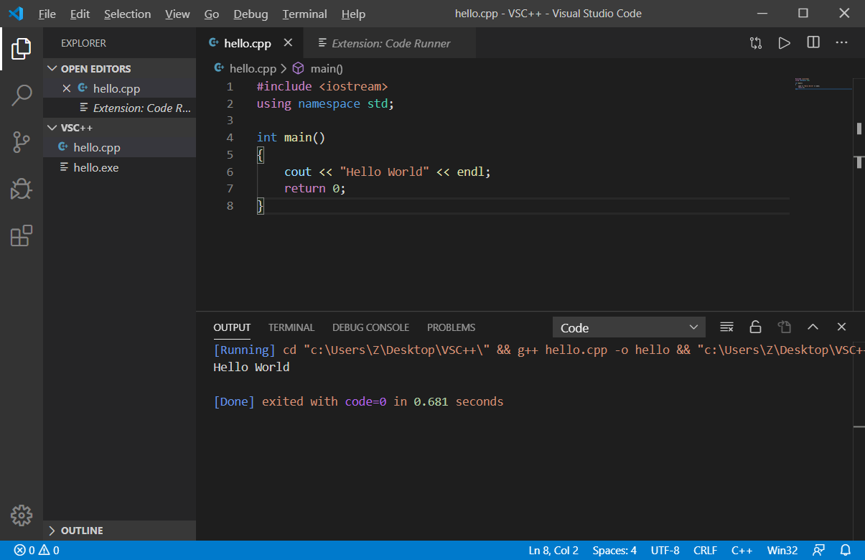Click Ln 8, Col 2 in status bar
Image resolution: width=865 pixels, height=560 pixels.
point(553,550)
